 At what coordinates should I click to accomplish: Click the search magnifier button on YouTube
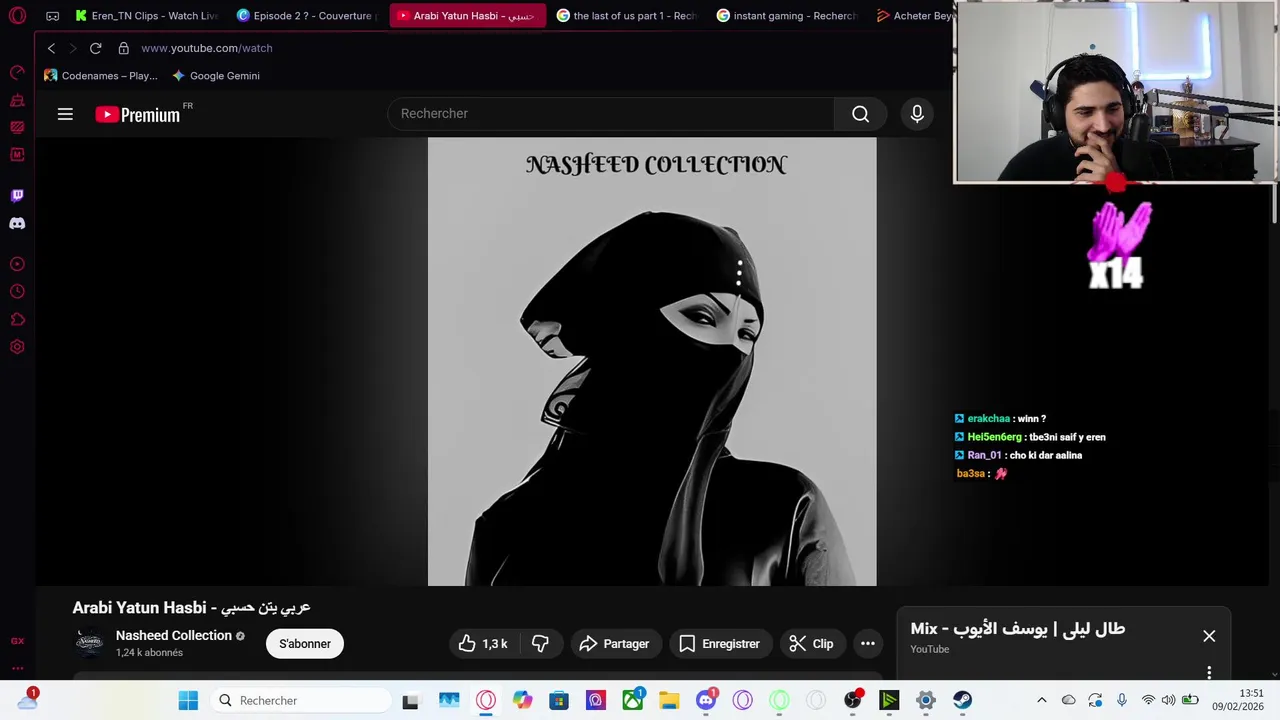860,114
